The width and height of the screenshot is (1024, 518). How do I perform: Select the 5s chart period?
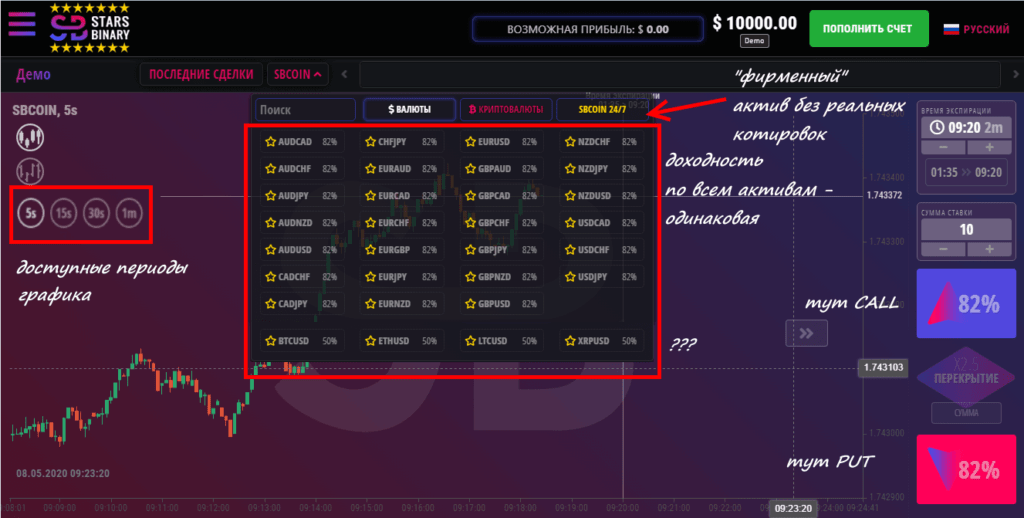coord(31,212)
